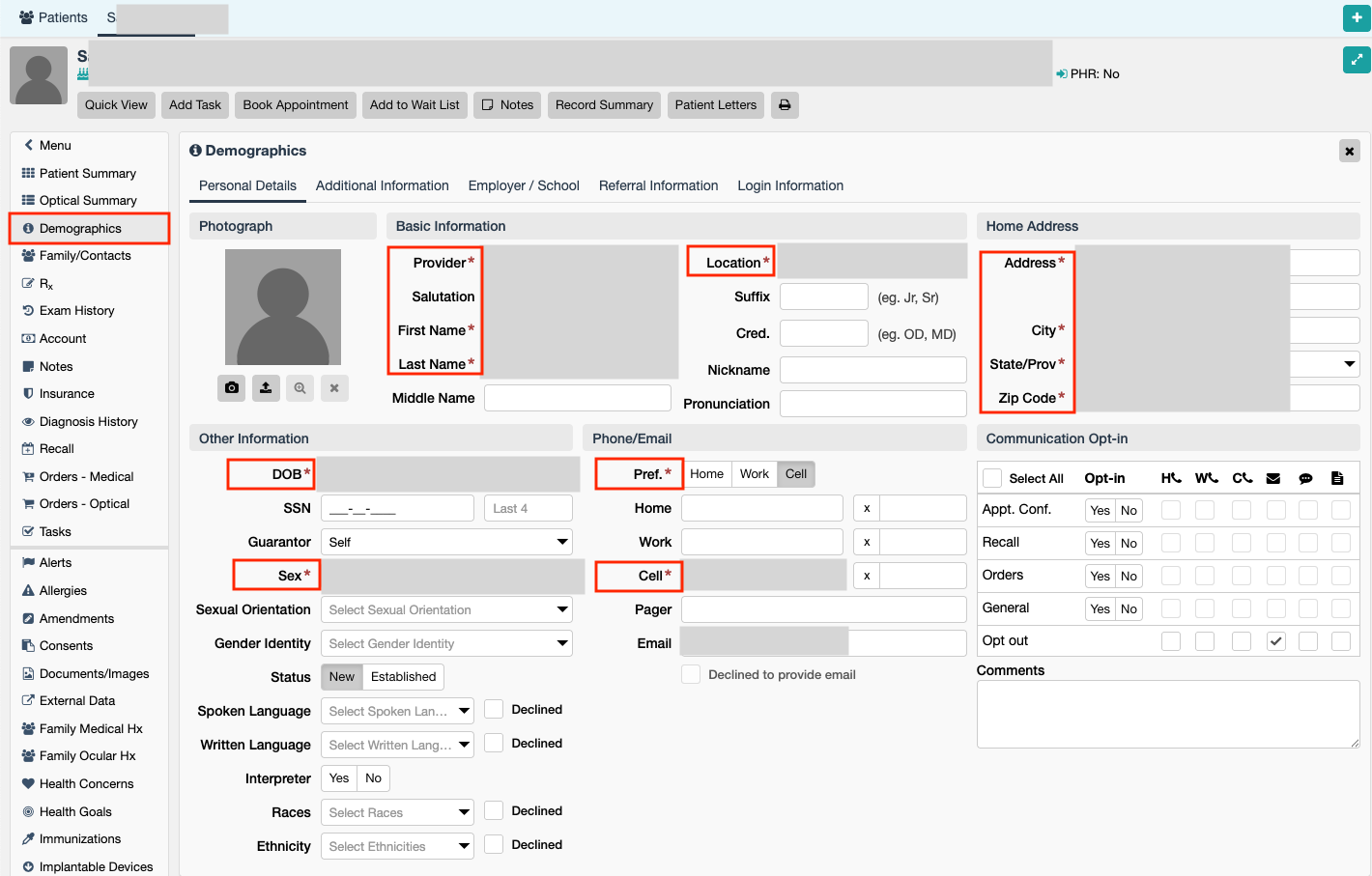Click the green expand fullscreen icon
This screenshot has width=1372, height=876.
coord(1357,60)
